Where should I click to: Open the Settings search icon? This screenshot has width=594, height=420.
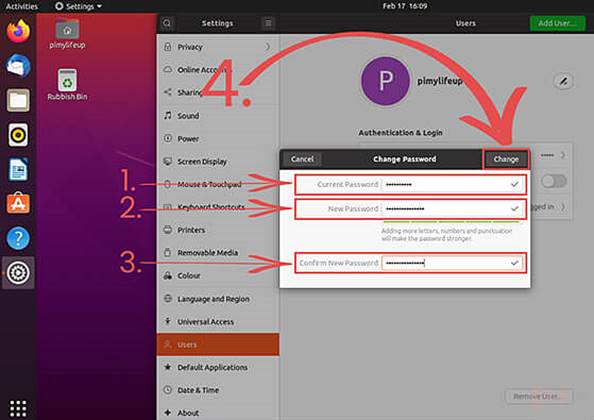(x=167, y=23)
